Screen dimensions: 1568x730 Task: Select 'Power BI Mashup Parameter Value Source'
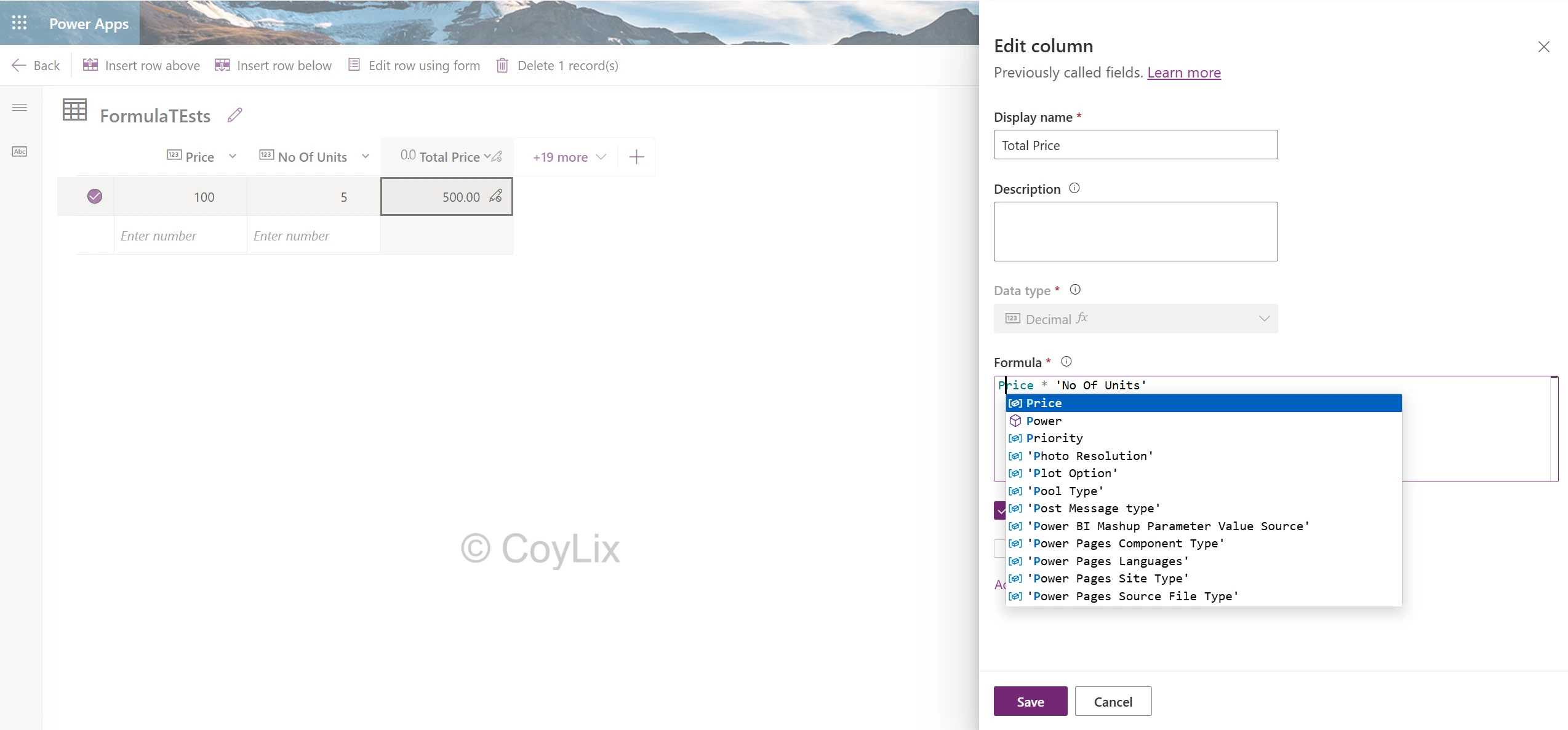[1204, 526]
